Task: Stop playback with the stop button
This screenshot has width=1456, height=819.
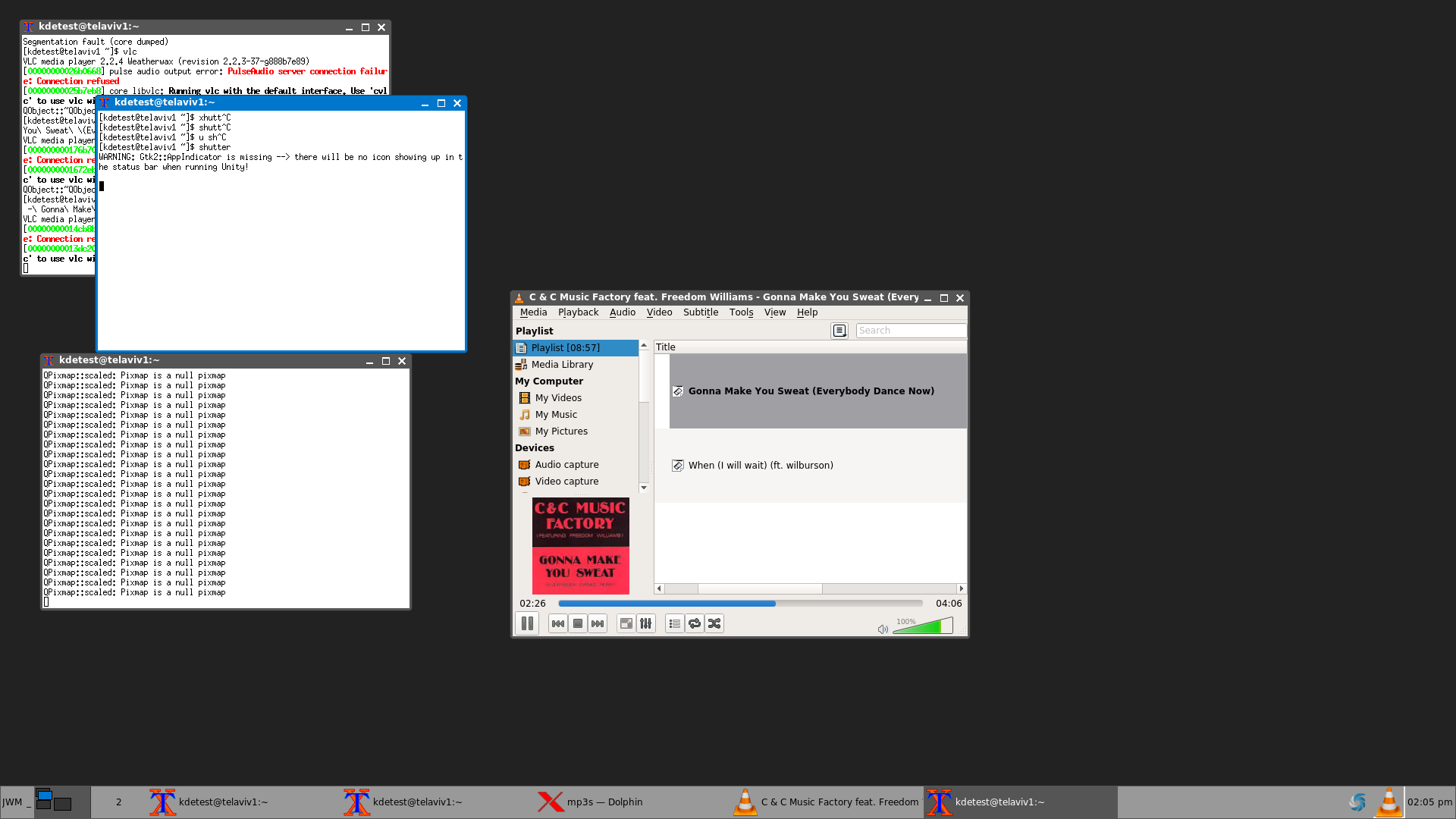Action: click(578, 623)
